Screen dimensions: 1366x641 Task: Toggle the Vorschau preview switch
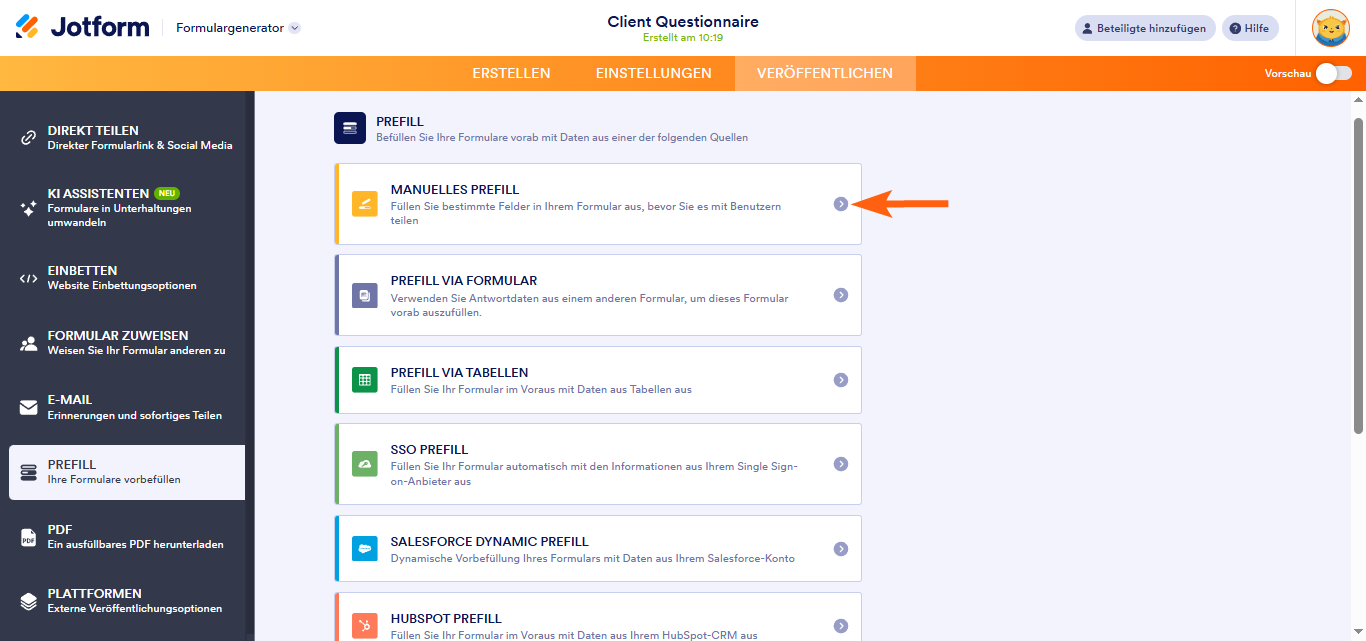pos(1333,73)
